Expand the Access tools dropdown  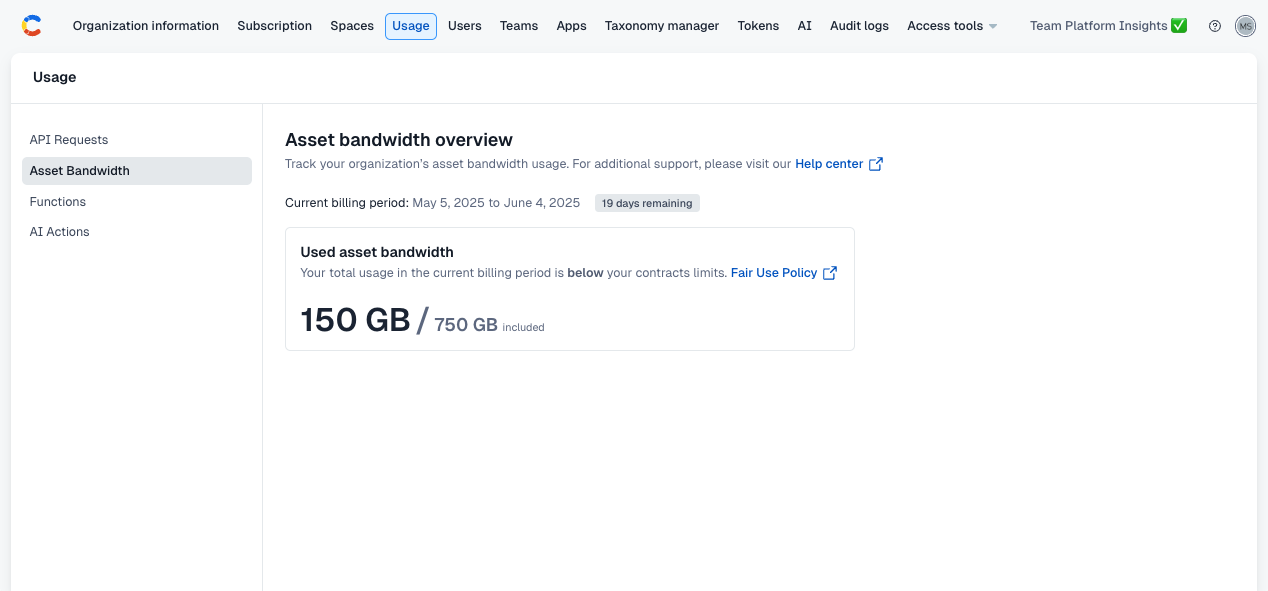point(952,26)
